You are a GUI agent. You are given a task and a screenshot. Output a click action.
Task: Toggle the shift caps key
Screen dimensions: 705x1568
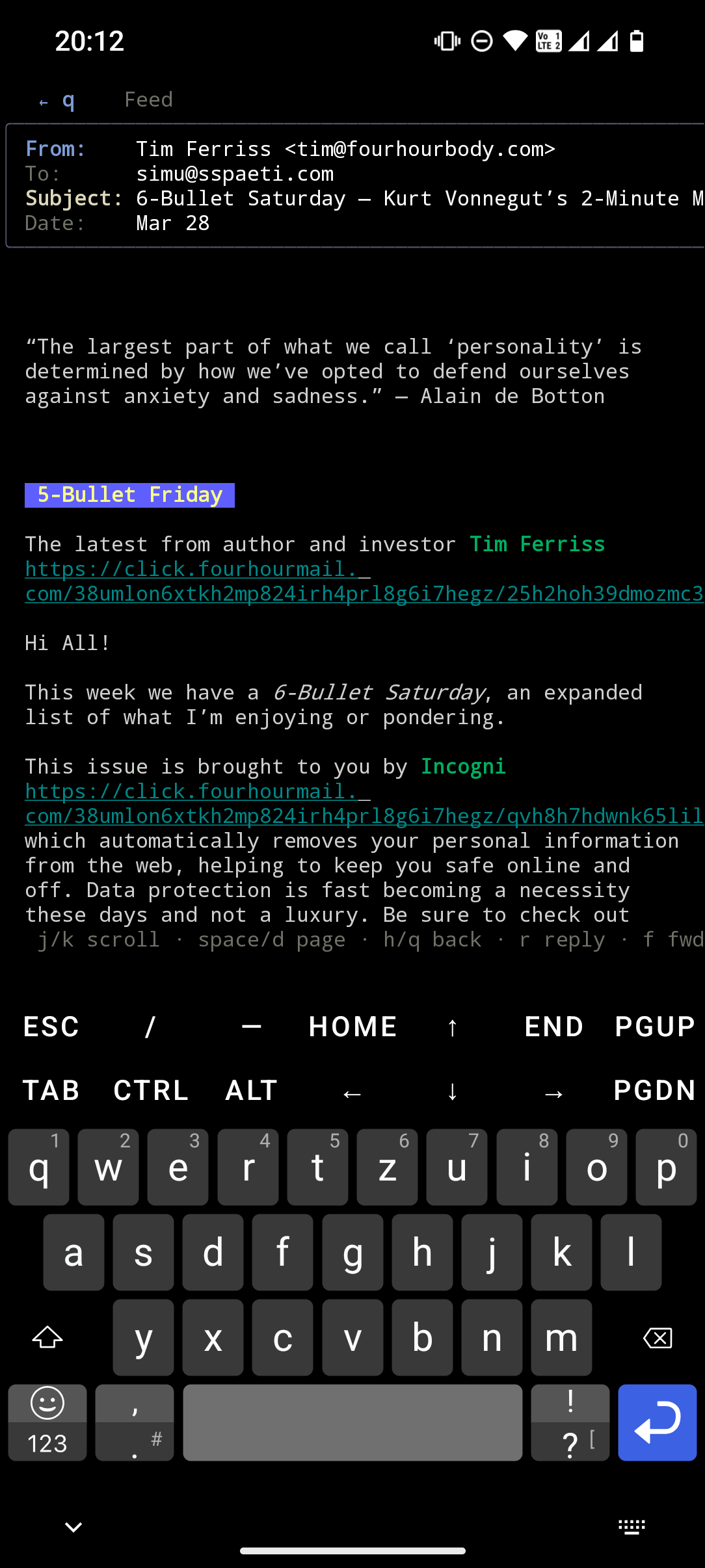pyautogui.click(x=47, y=1338)
